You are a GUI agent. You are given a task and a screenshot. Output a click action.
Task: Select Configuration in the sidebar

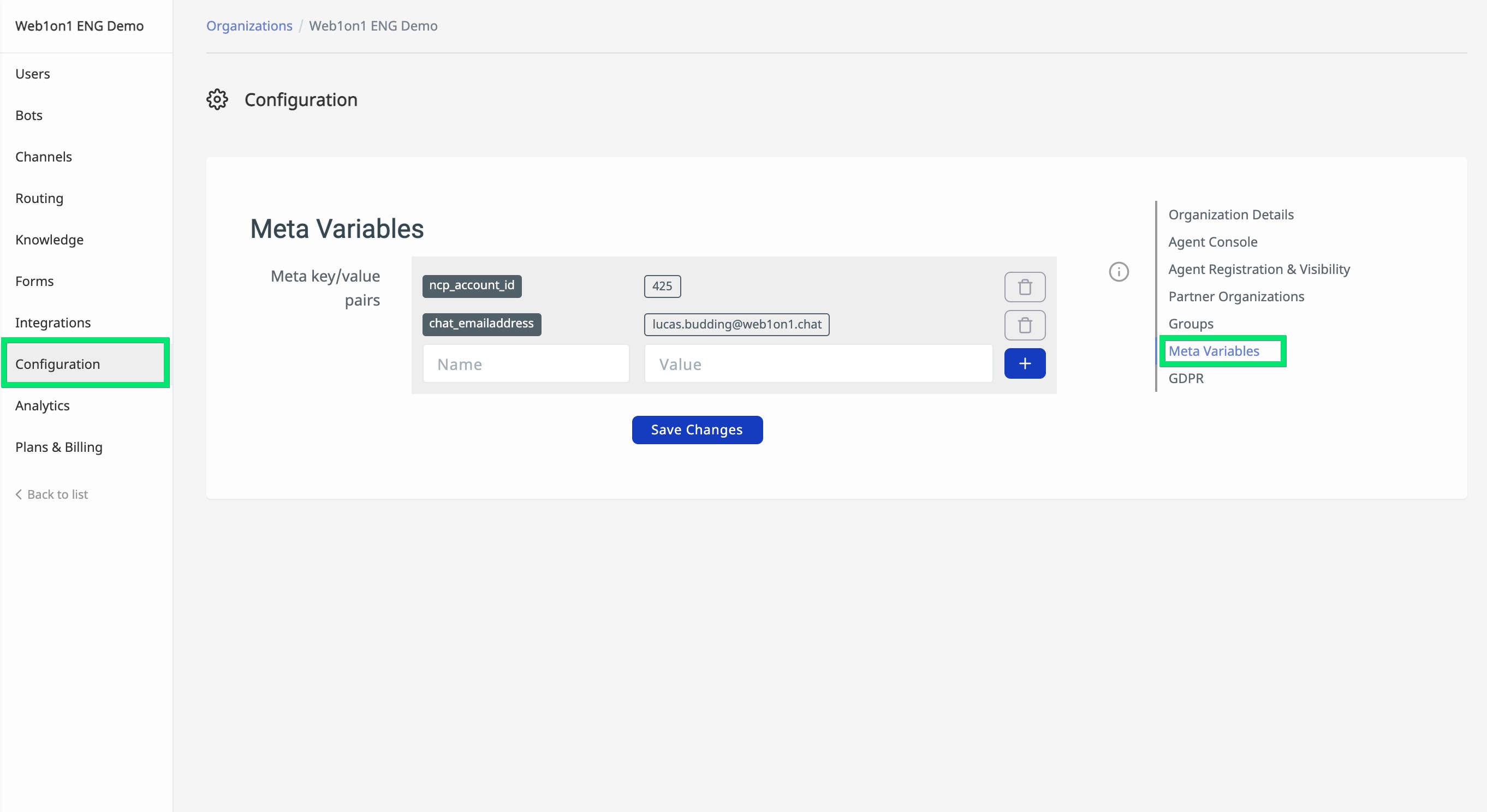[86, 364]
